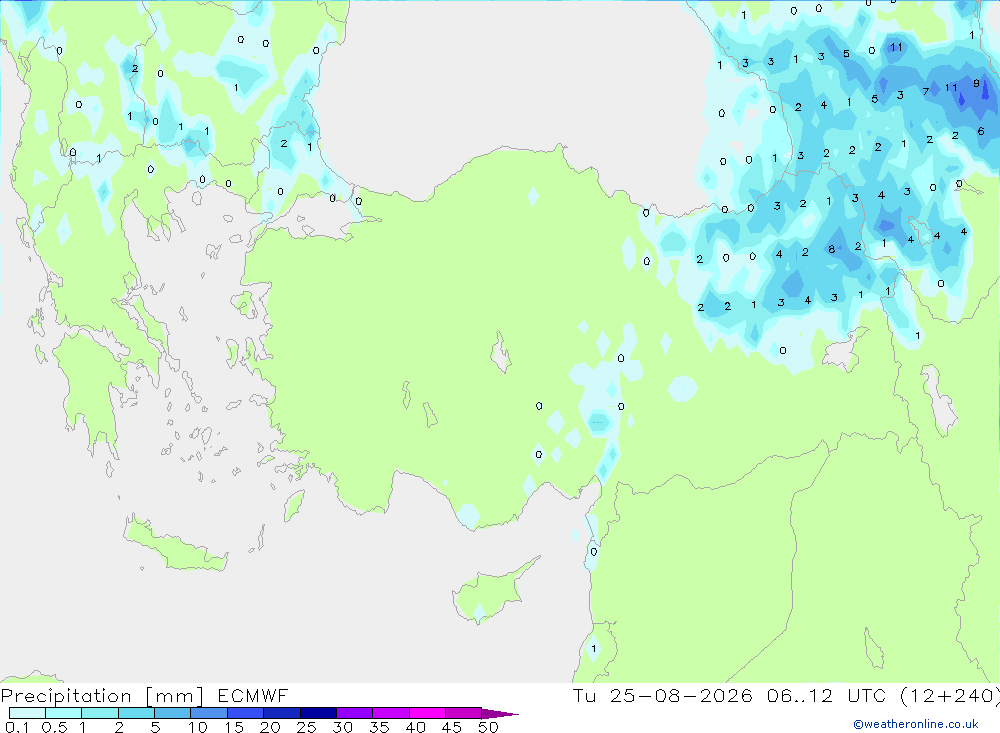Select the 2–5 mm legend color box
The image size is (1000, 733).
pyautogui.click(x=136, y=713)
